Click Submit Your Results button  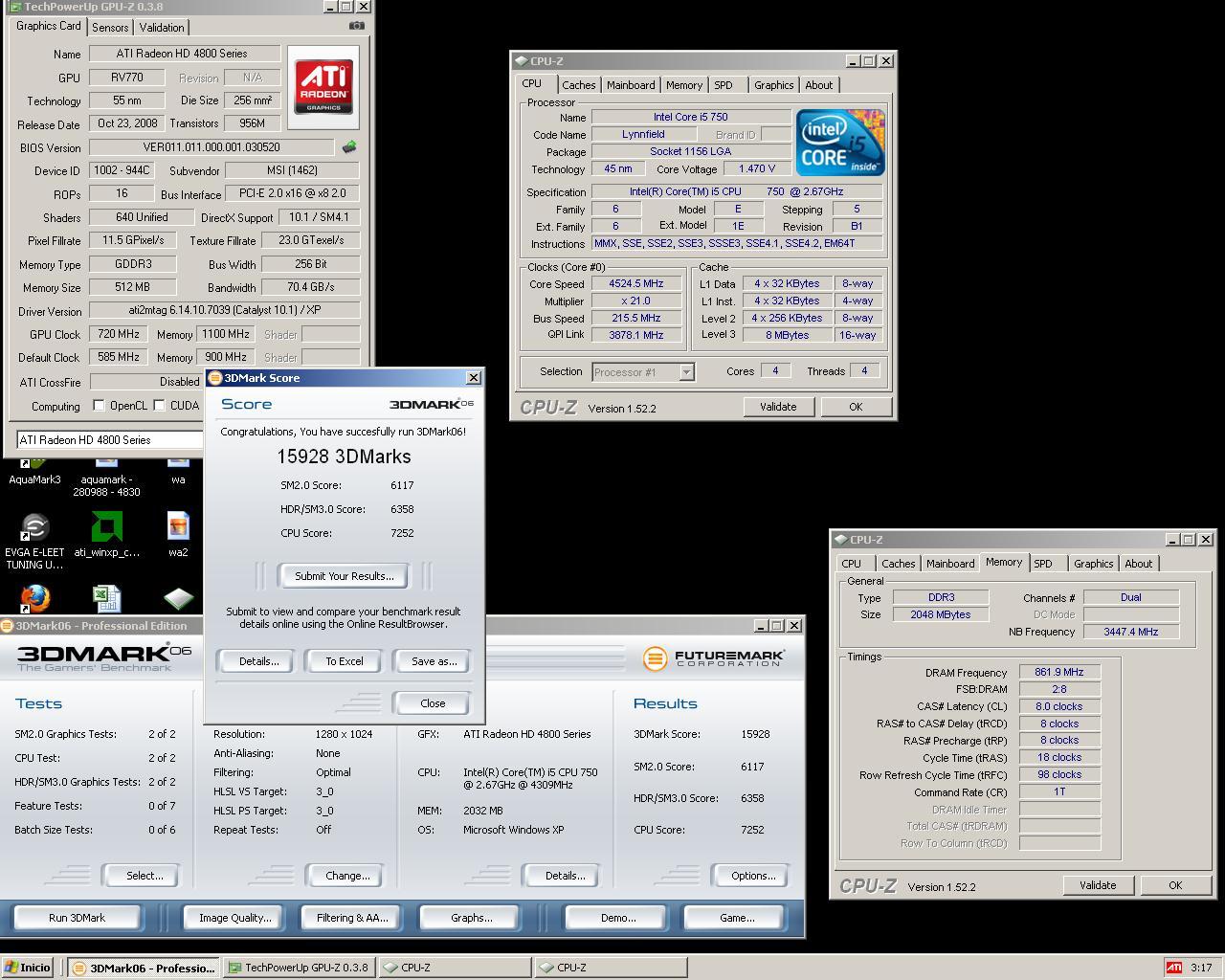pos(345,576)
